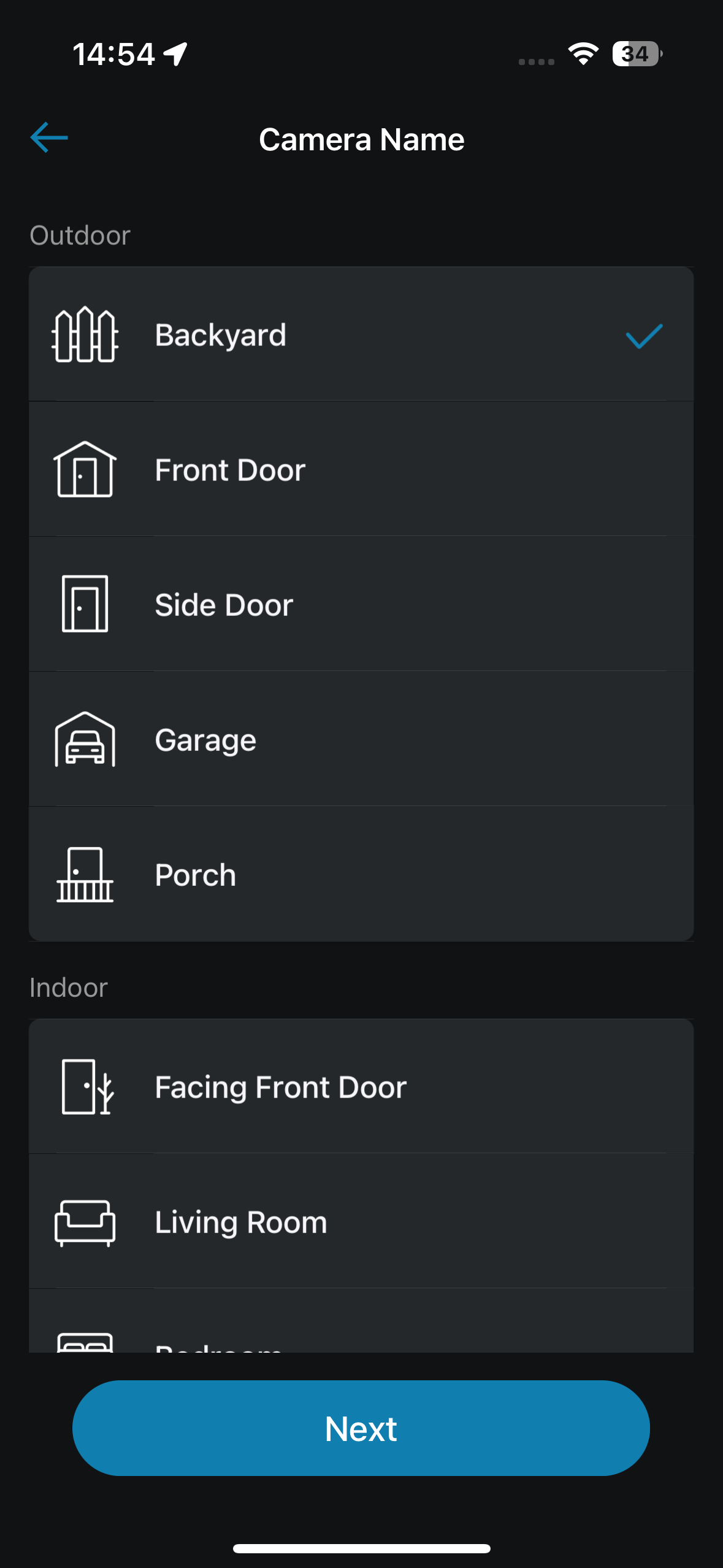The height and width of the screenshot is (1568, 723).
Task: Tap the Wi-Fi status bar icon
Action: click(x=583, y=54)
